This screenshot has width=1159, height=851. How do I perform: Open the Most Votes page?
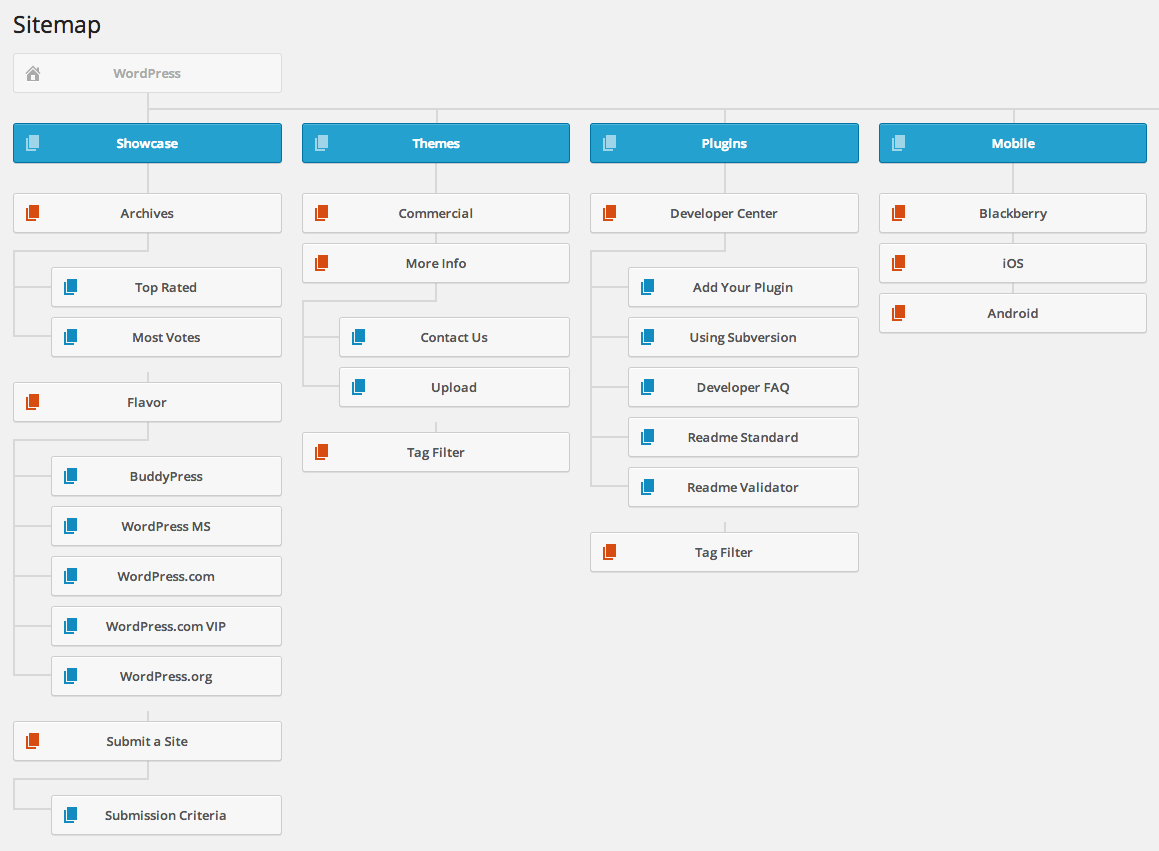click(x=166, y=337)
